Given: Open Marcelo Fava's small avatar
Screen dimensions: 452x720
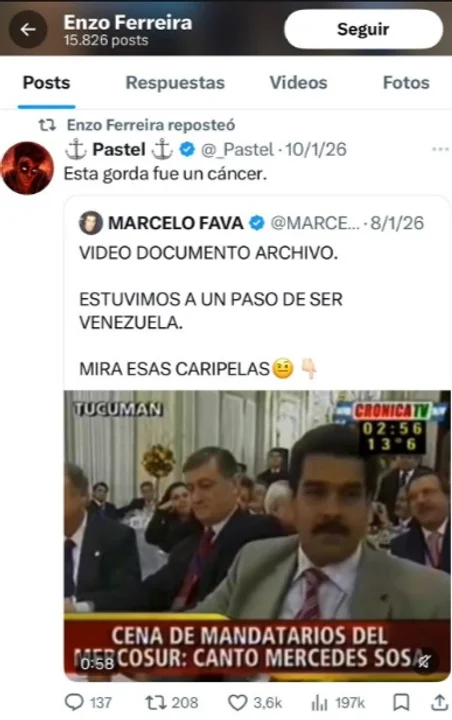Looking at the screenshot, I should [90, 223].
